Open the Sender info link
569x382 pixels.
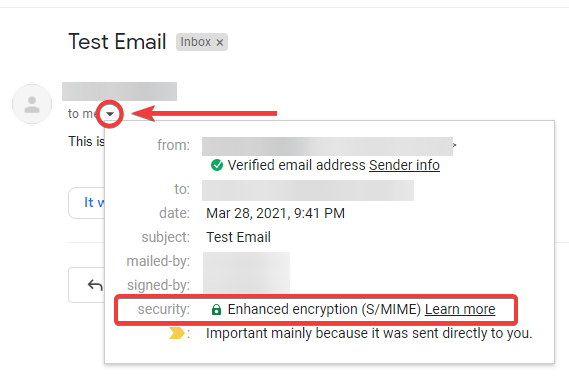tap(404, 165)
